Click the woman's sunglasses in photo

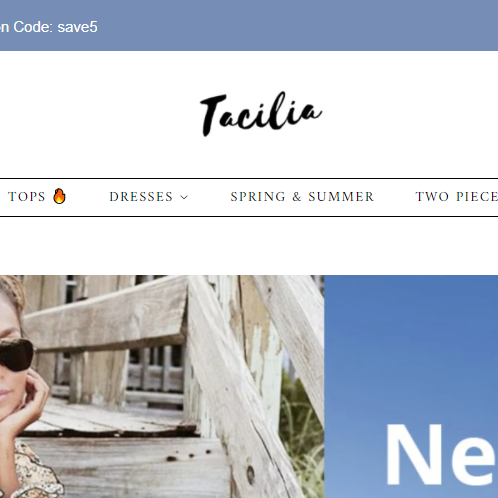(x=16, y=355)
